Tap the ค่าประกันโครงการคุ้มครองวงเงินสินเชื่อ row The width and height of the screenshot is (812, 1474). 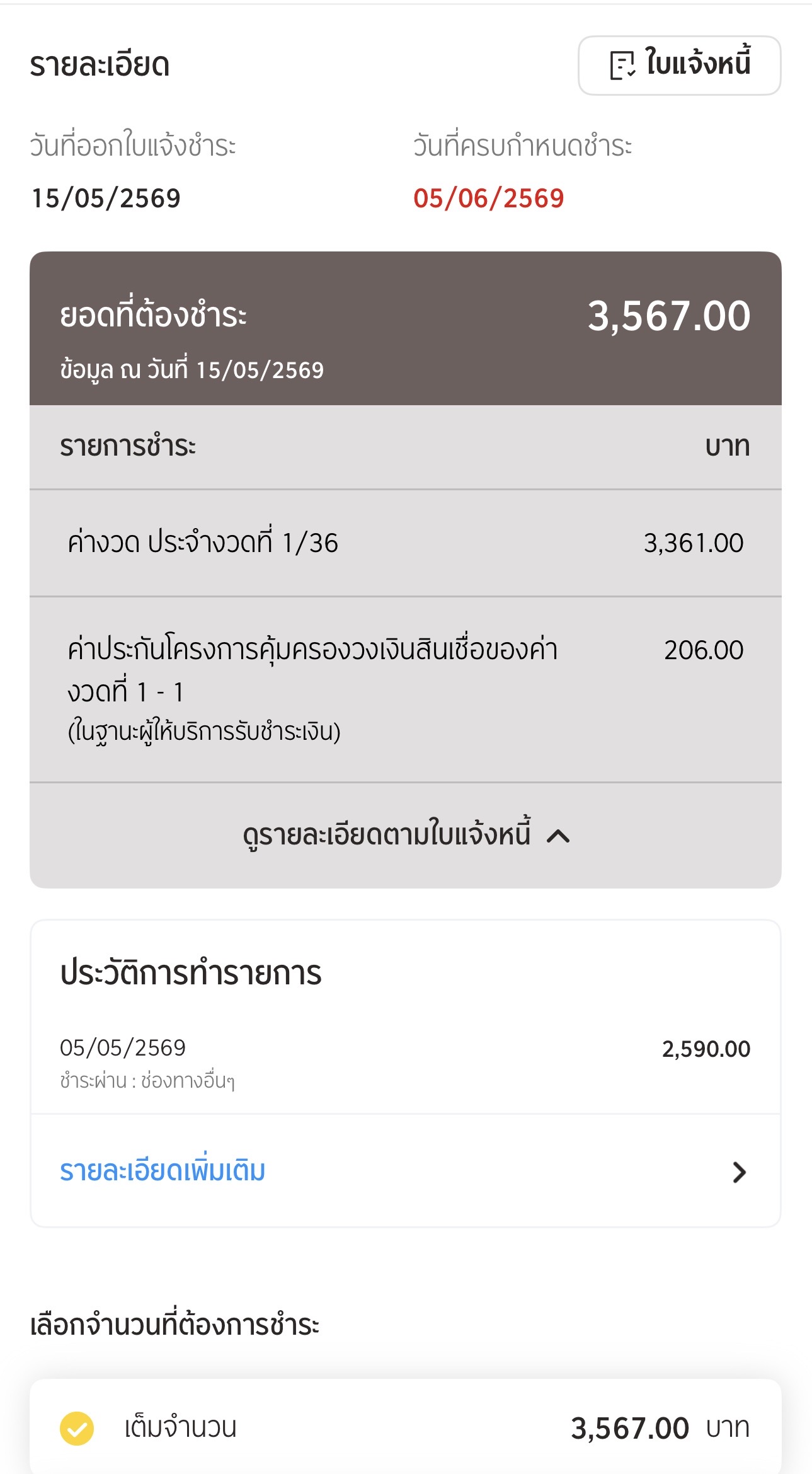pyautogui.click(x=406, y=690)
